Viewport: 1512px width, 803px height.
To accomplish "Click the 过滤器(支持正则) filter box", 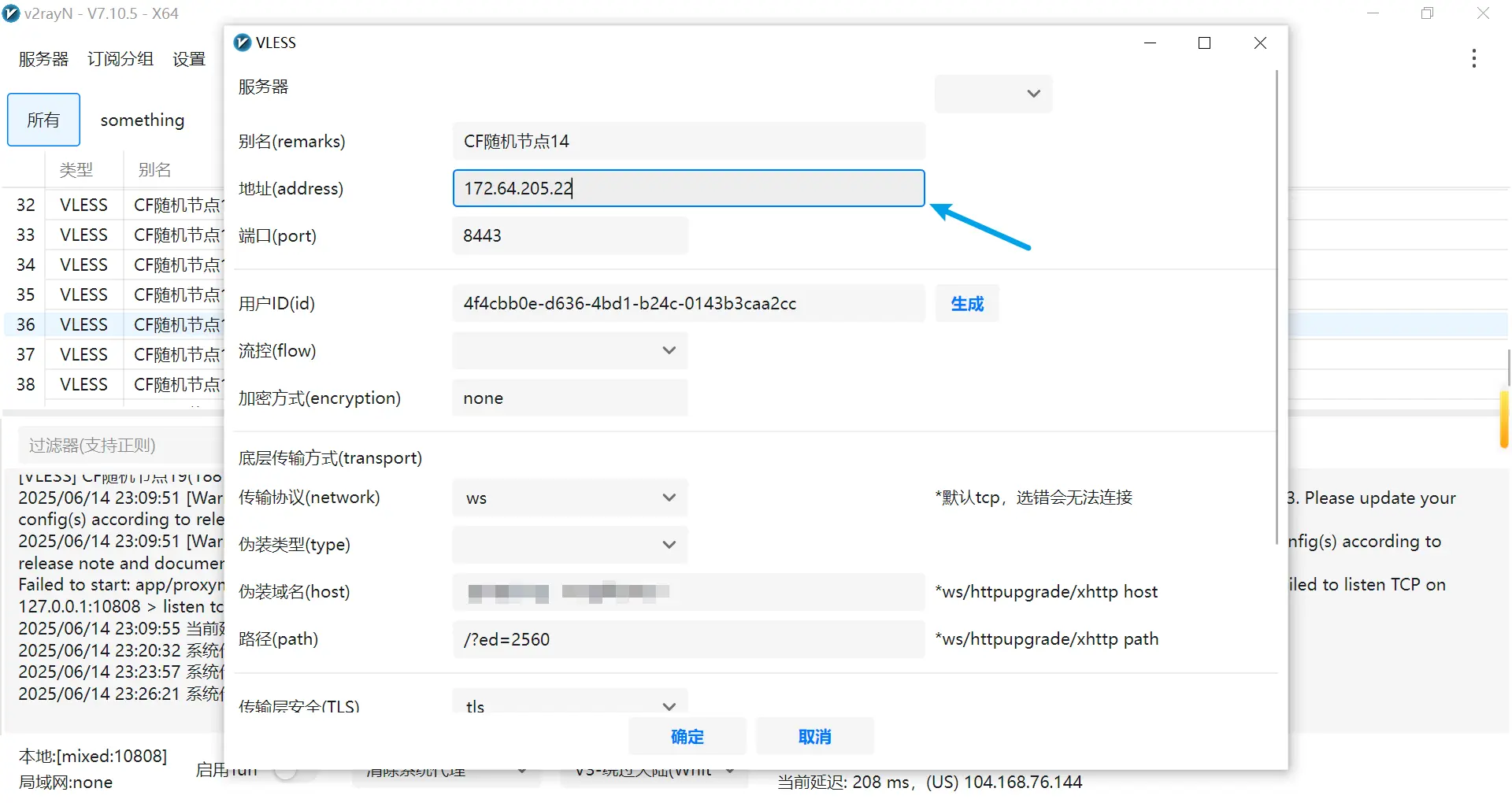I will tap(121, 446).
